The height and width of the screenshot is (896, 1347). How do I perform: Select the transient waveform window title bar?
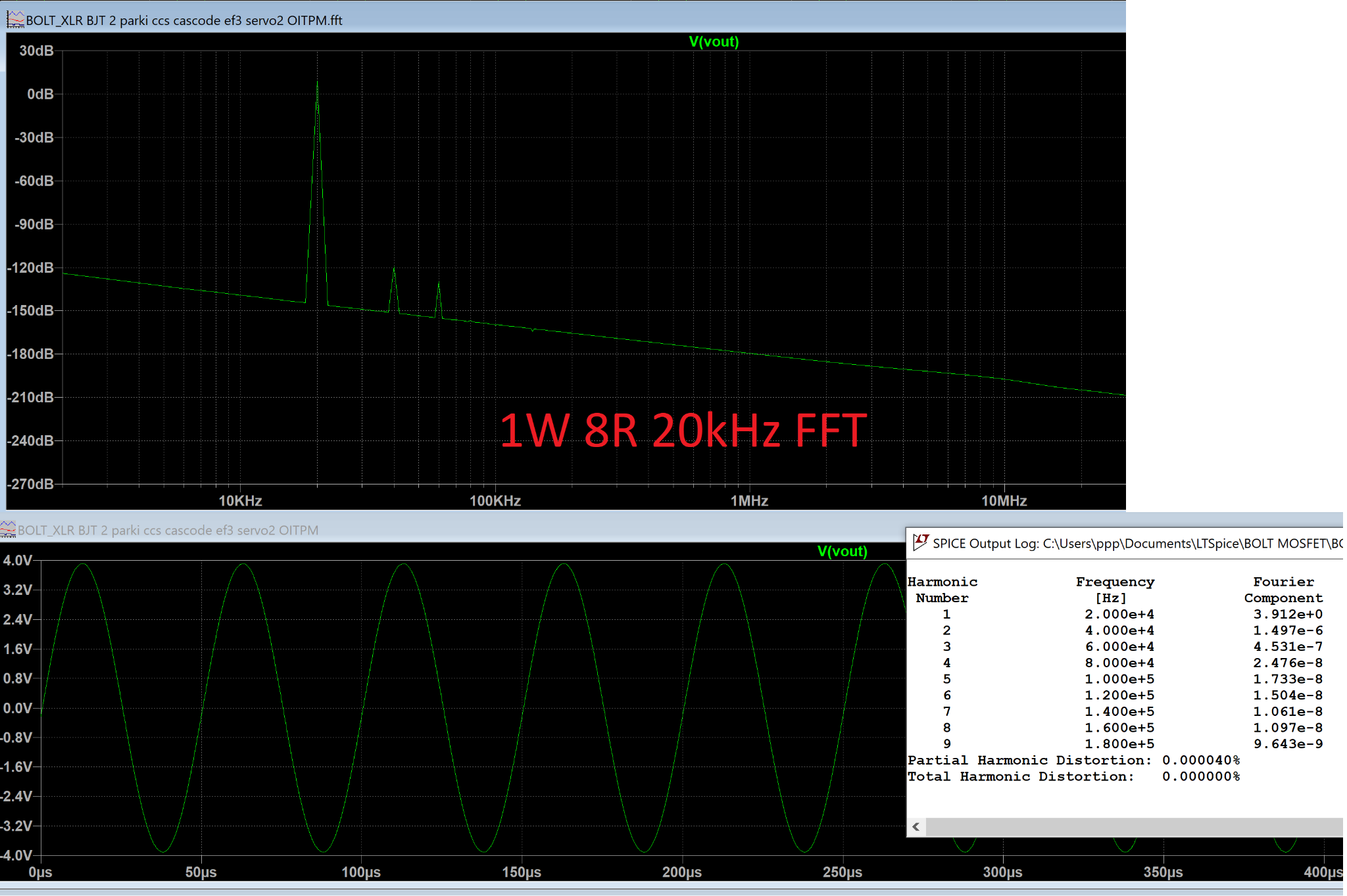pos(453,530)
